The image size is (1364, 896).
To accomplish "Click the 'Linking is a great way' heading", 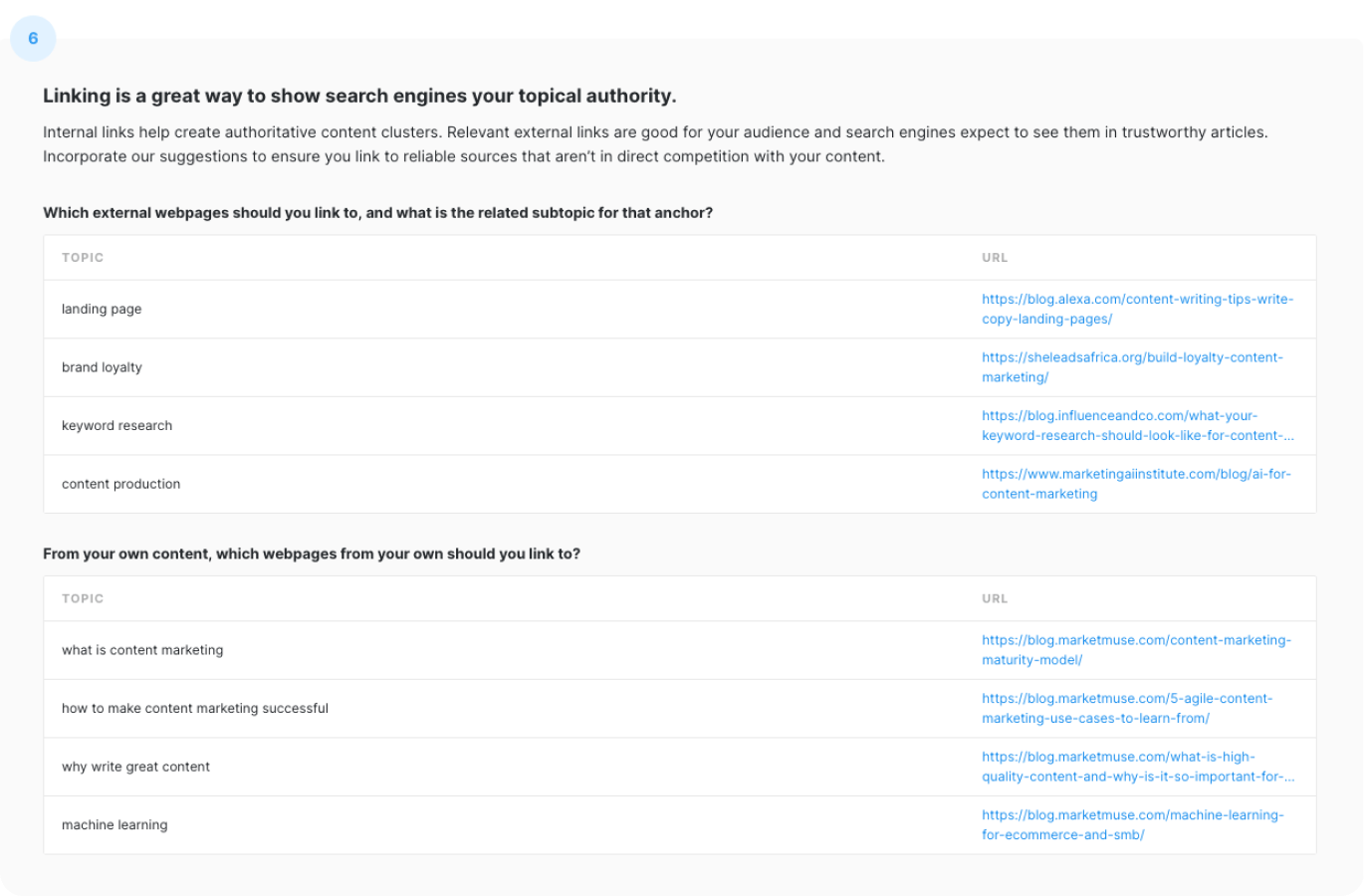I will 359,96.
